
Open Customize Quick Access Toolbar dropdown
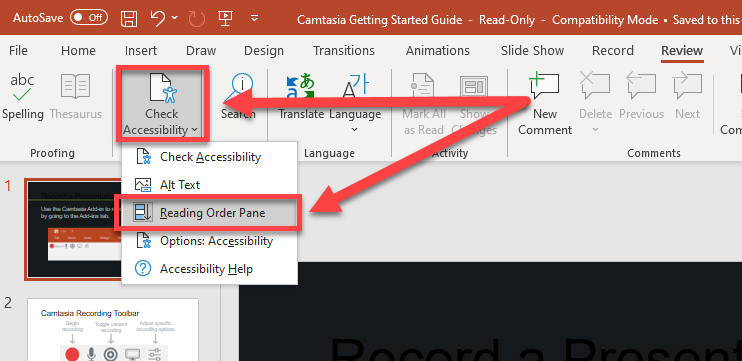(x=255, y=18)
